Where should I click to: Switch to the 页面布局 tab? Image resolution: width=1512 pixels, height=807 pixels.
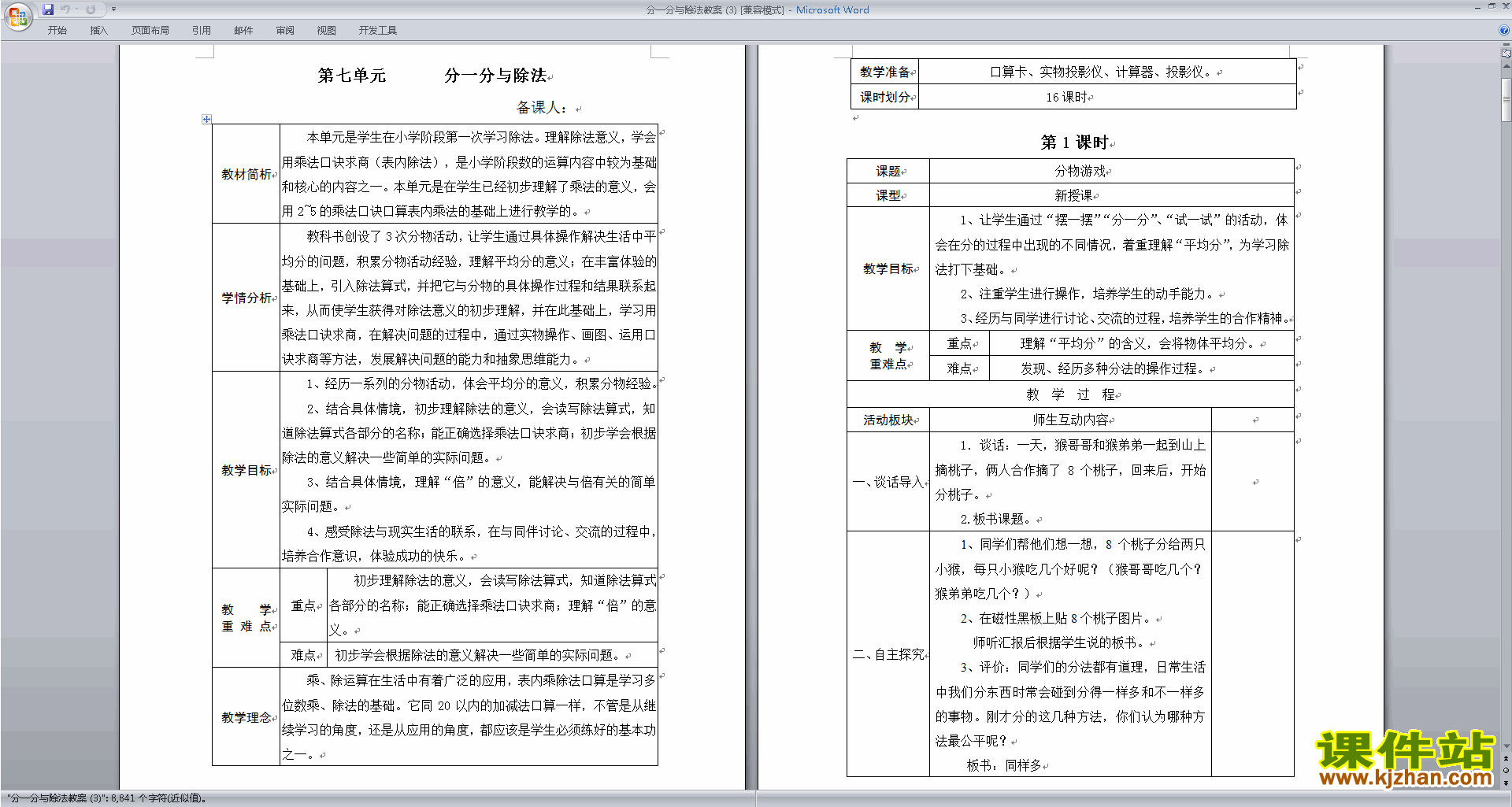point(150,30)
